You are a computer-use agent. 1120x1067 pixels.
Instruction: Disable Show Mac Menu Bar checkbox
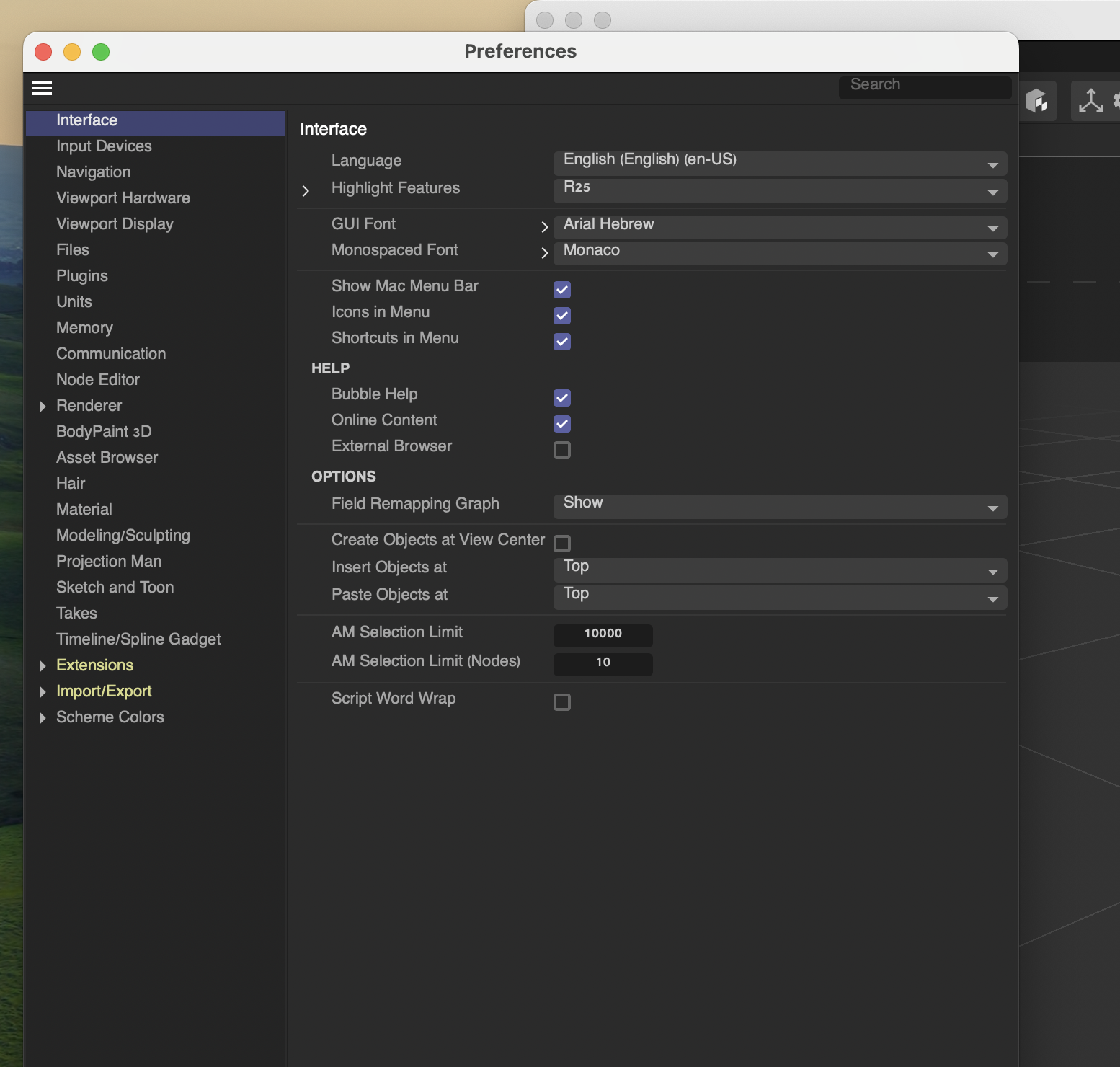pyautogui.click(x=562, y=290)
